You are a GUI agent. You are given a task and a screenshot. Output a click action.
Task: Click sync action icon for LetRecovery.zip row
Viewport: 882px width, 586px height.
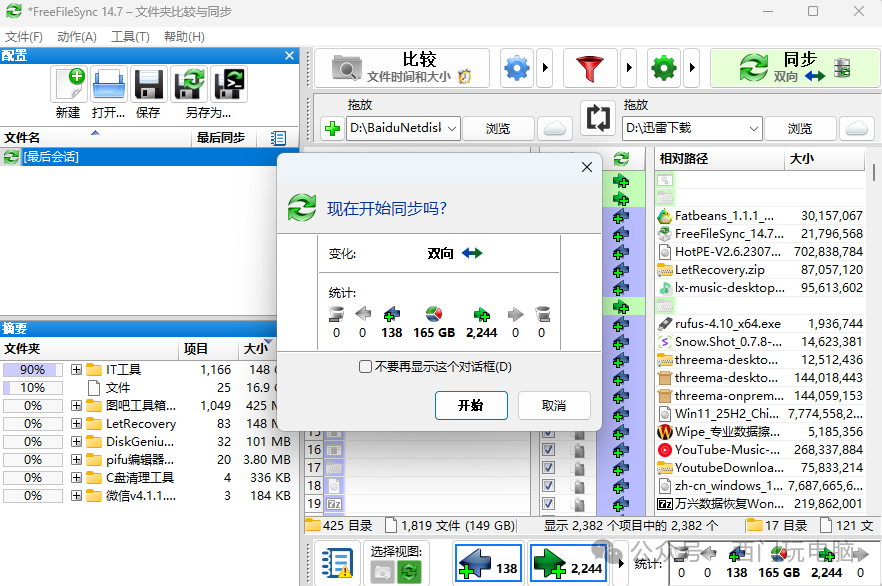tap(621, 270)
